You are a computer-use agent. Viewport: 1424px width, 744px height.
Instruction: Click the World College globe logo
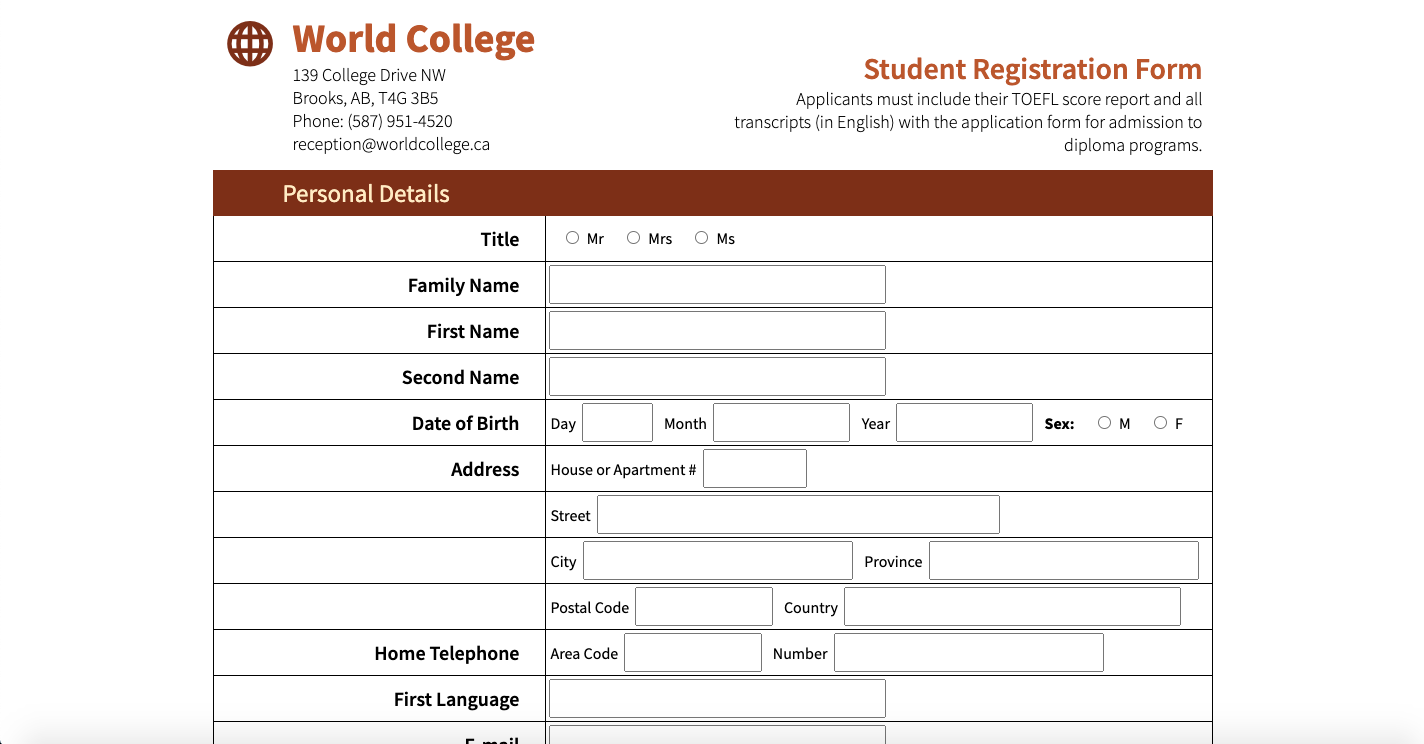[x=249, y=43]
